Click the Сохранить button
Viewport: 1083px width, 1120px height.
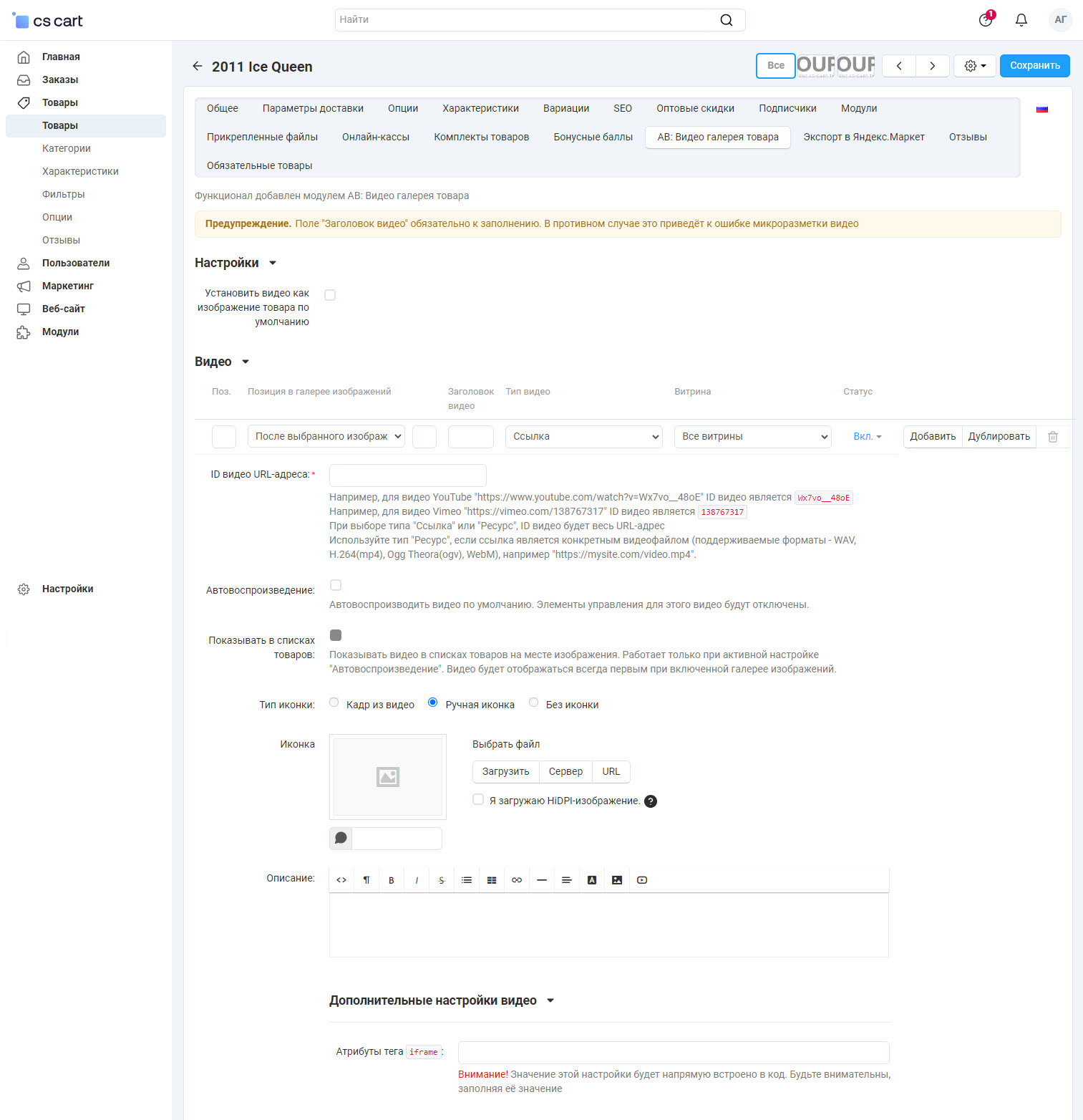pyautogui.click(x=1035, y=66)
